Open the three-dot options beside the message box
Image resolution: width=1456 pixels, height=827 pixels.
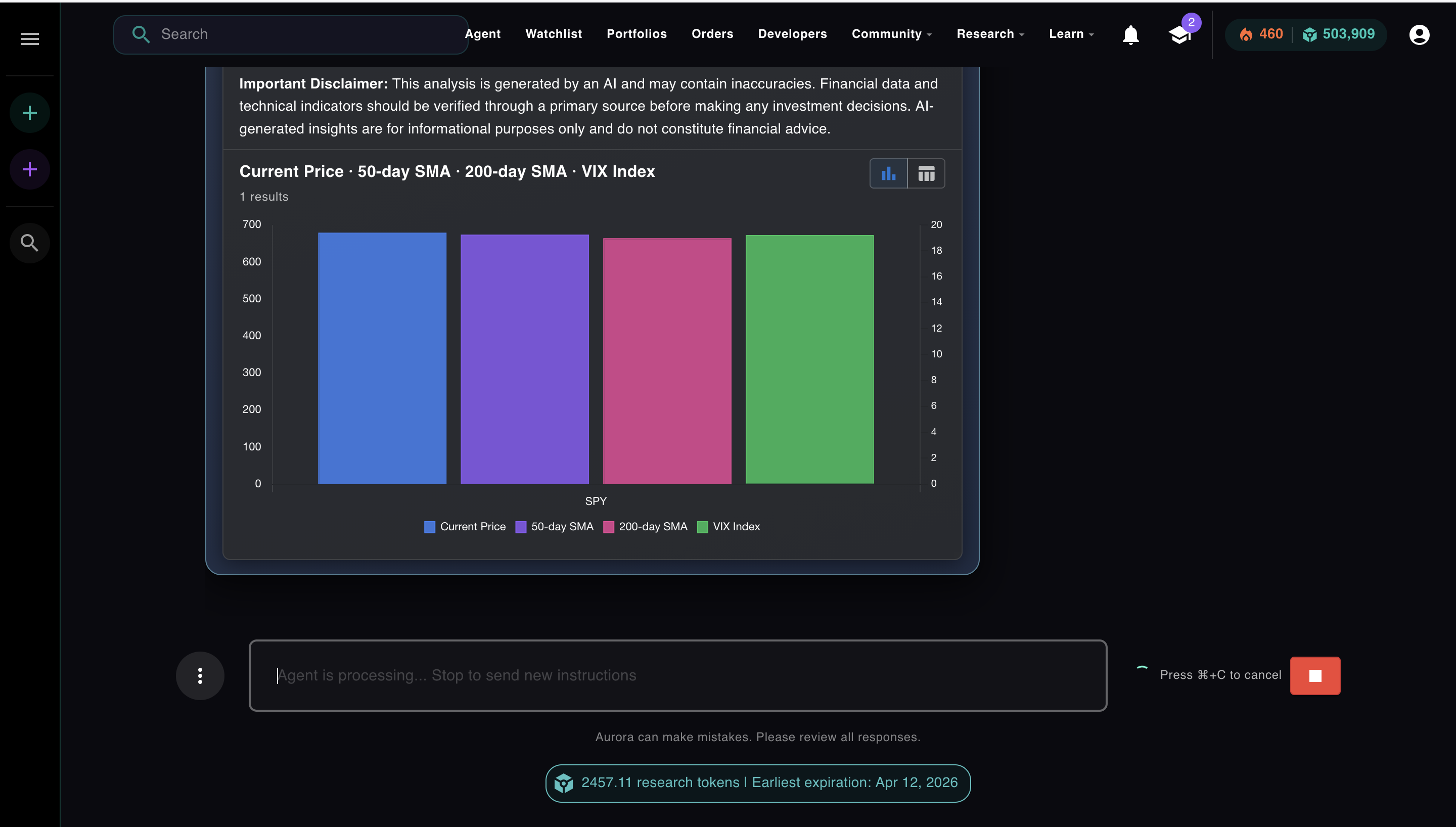pyautogui.click(x=200, y=675)
